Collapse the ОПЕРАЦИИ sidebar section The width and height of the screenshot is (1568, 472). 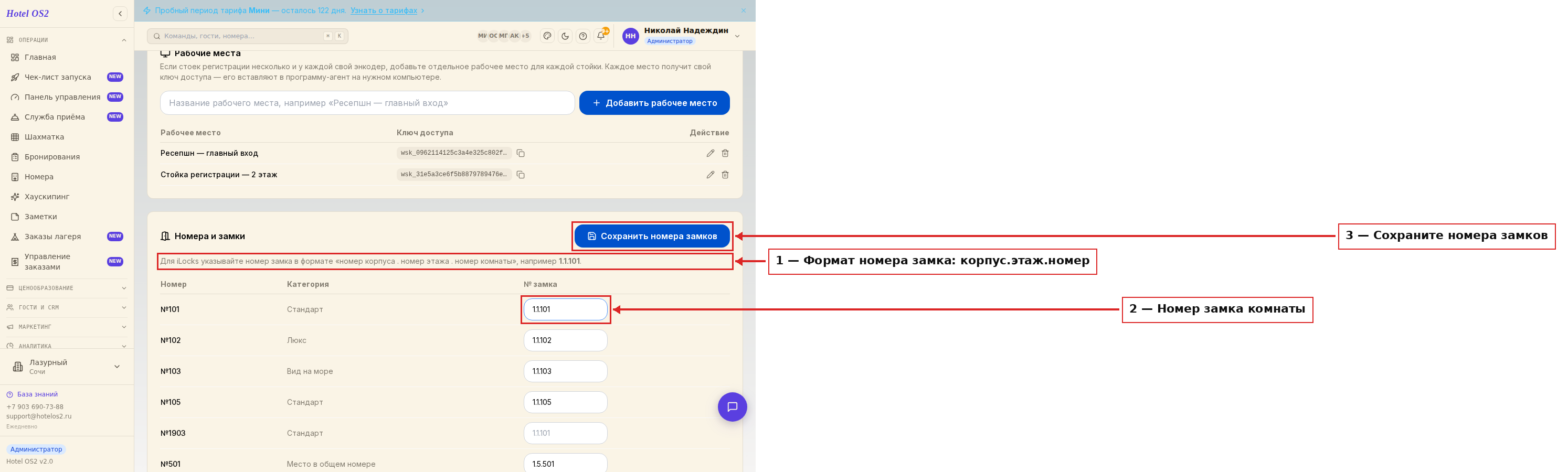tap(67, 40)
